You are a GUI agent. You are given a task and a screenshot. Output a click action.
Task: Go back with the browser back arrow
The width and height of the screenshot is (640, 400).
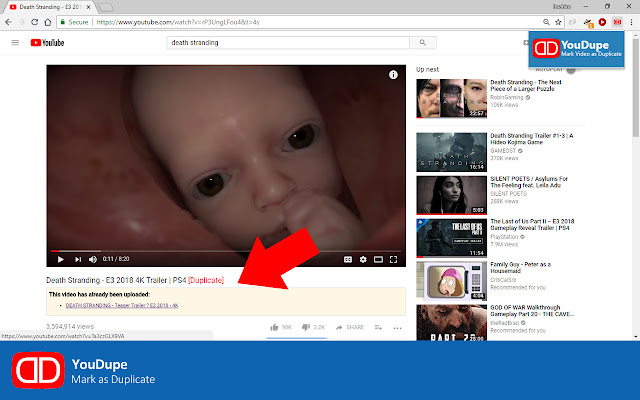click(9, 22)
